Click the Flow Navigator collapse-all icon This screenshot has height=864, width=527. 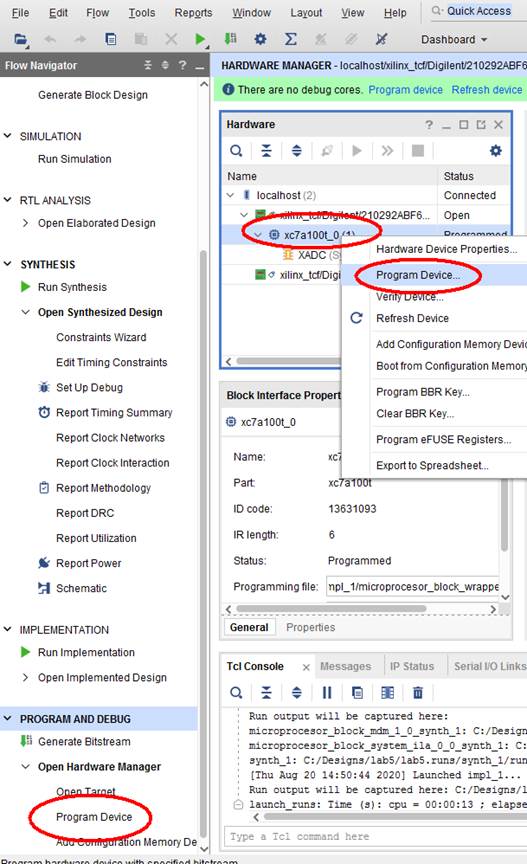148,65
